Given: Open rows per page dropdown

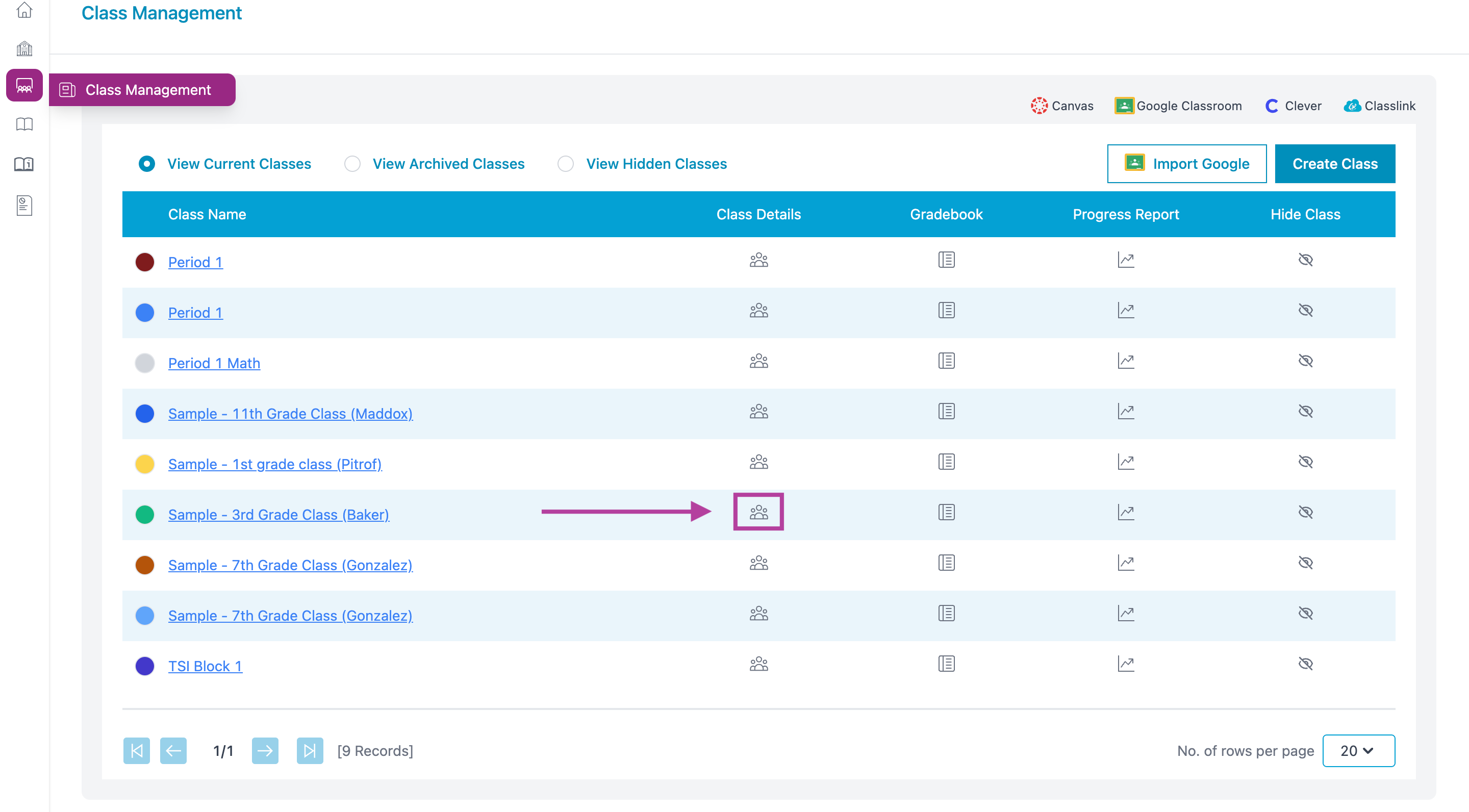Looking at the screenshot, I should (1358, 751).
